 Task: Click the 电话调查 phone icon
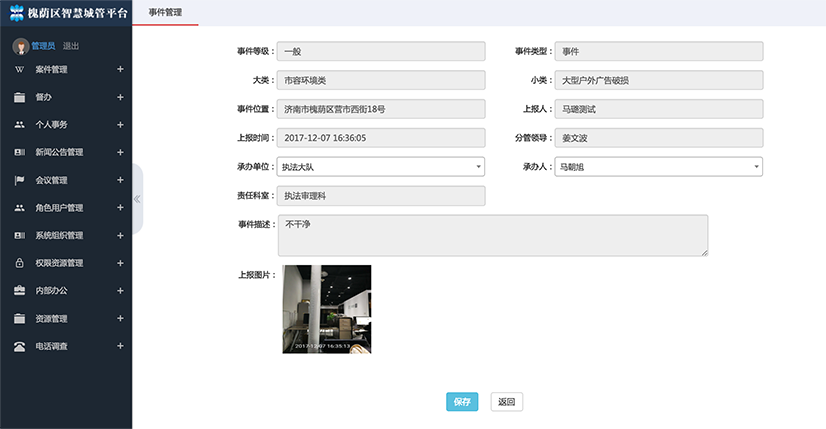point(19,346)
